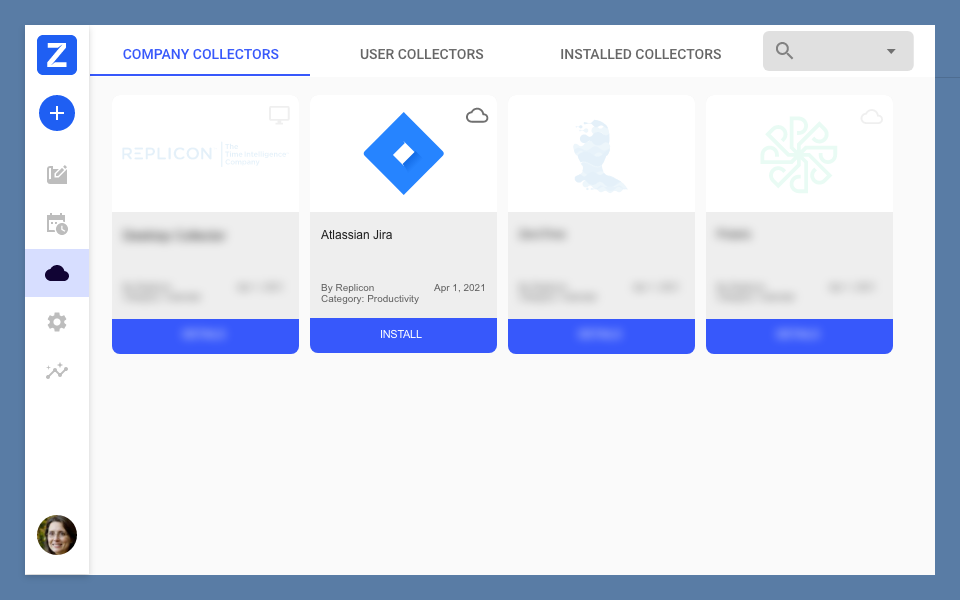Screen dimensions: 960x600
Task: Click the Atlassian Jira title text
Action: (356, 234)
